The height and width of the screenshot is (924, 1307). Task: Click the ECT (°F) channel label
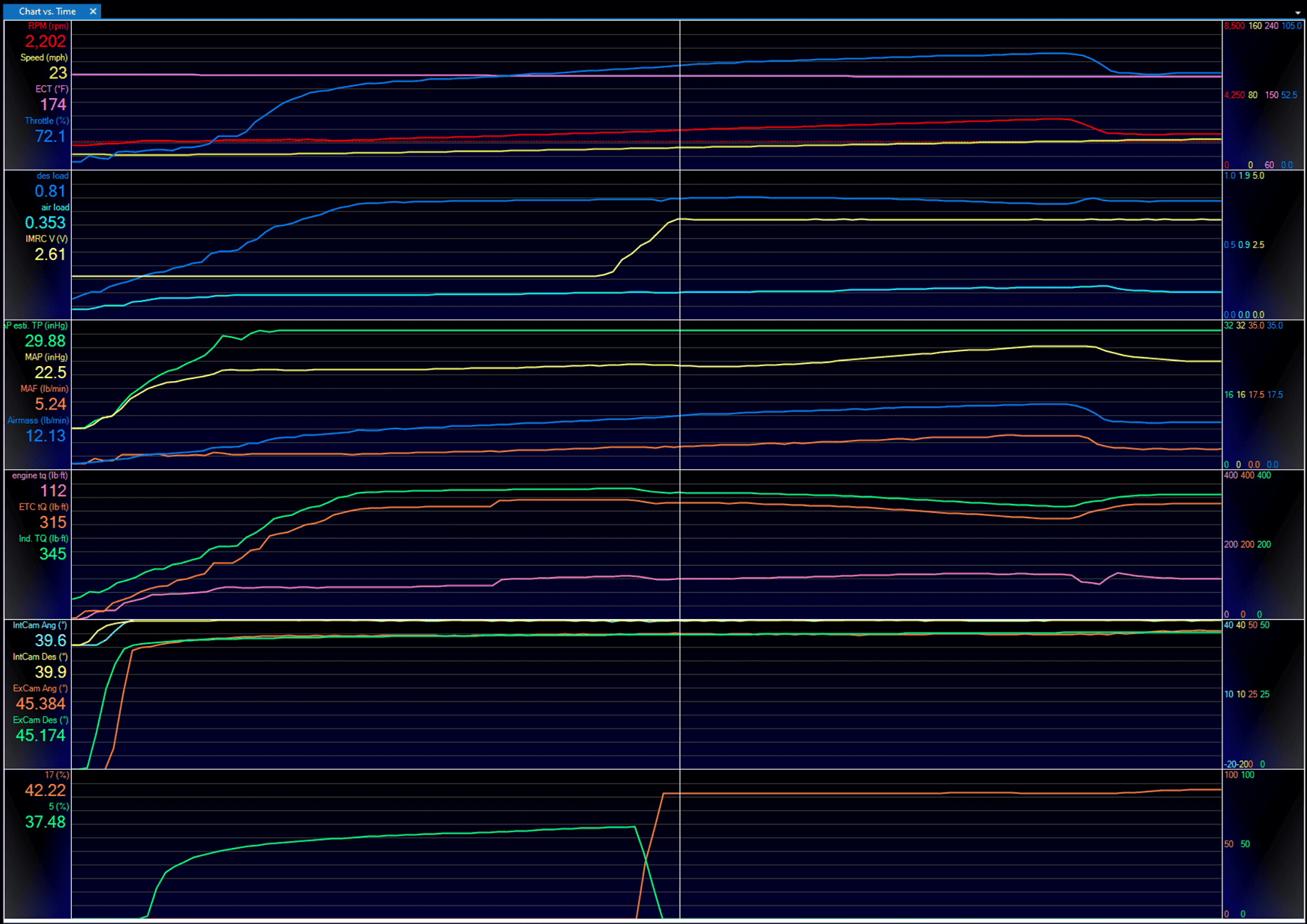[x=52, y=90]
